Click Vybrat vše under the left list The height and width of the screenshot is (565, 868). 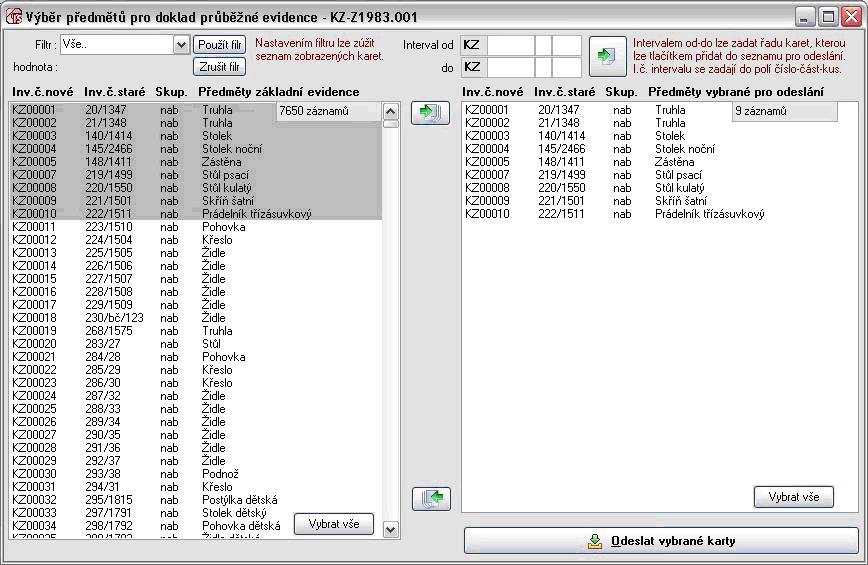(x=334, y=523)
